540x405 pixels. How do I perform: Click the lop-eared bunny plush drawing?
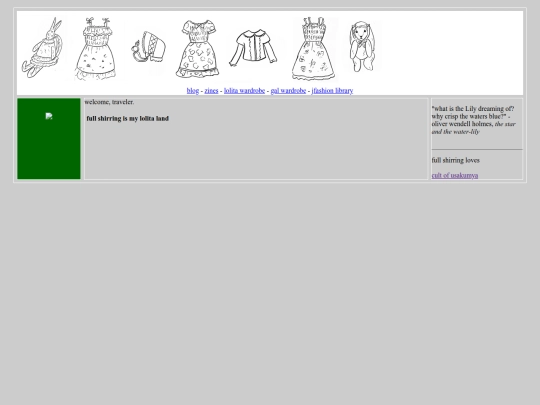pyautogui.click(x=362, y=47)
